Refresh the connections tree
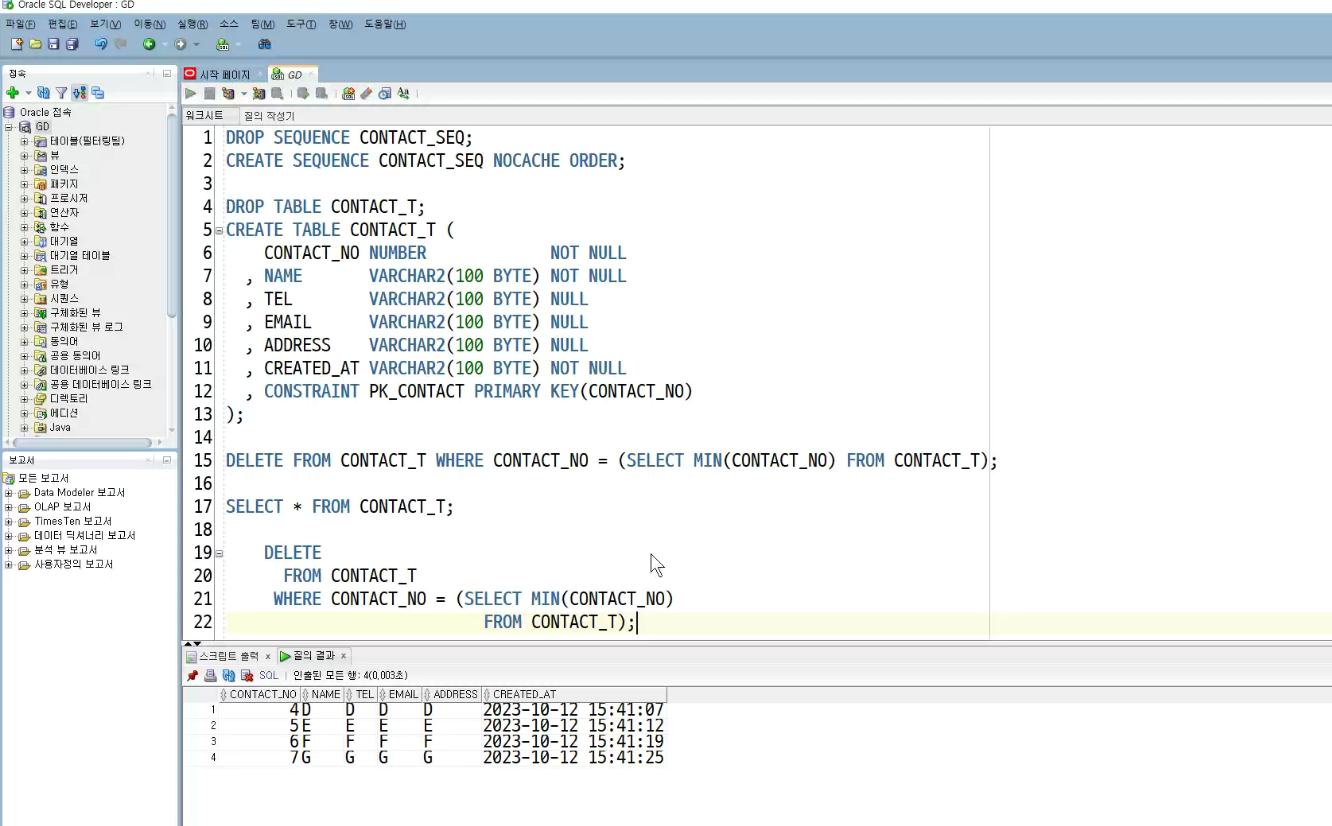Screen dimensions: 1332x826 [44, 93]
